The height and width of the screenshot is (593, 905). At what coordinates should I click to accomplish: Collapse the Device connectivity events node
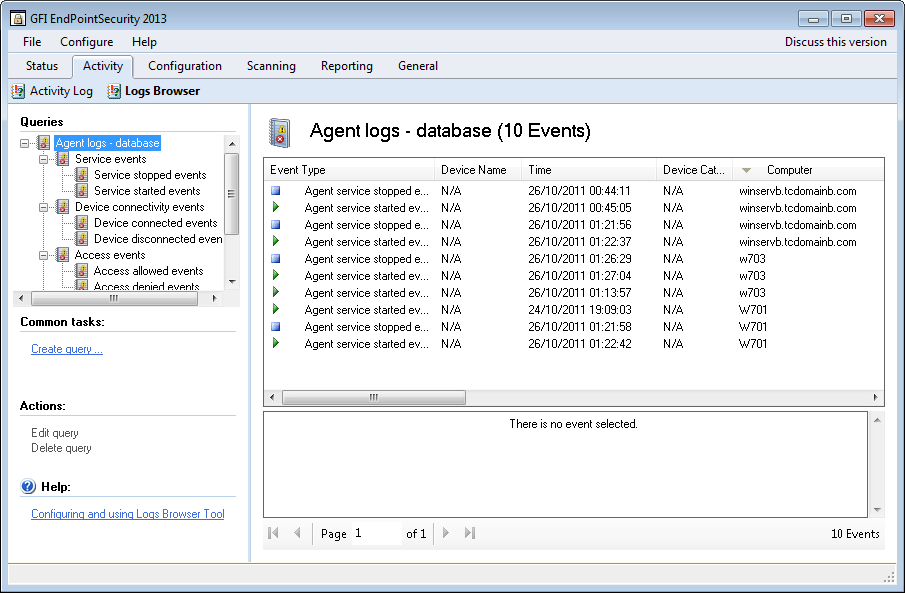pyautogui.click(x=44, y=207)
